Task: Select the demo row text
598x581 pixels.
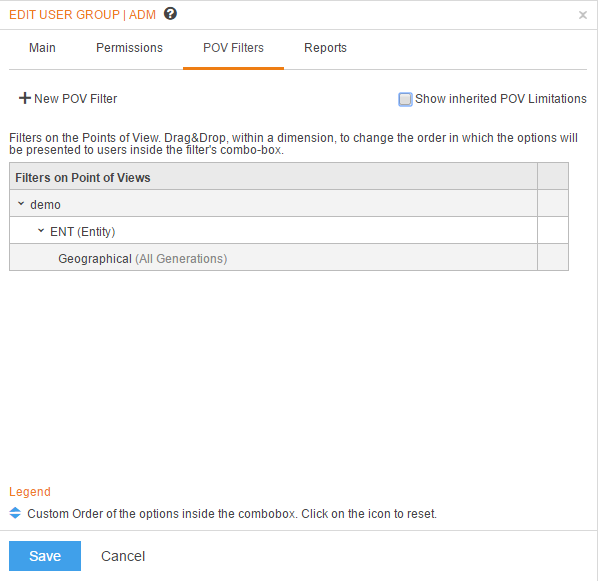Action: pos(45,205)
